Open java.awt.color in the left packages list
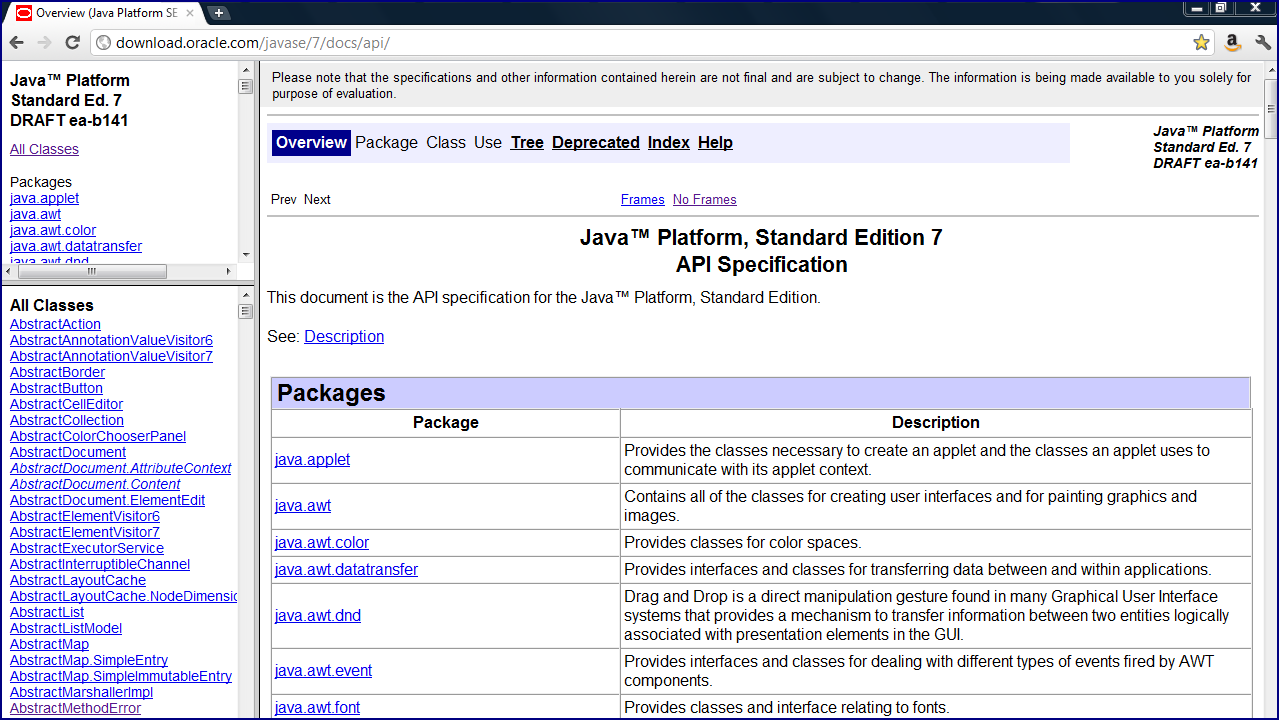 coord(53,230)
